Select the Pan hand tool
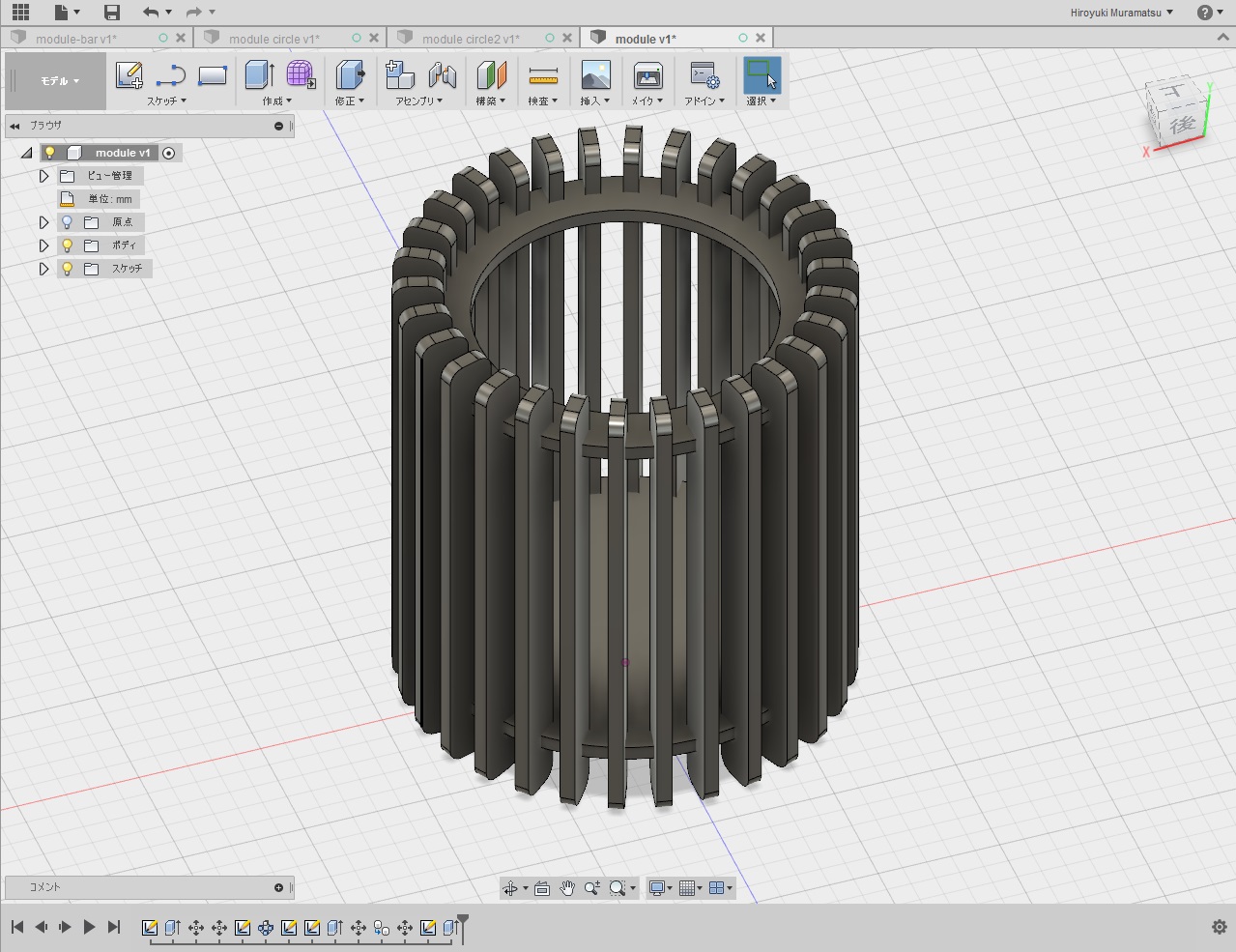This screenshot has width=1236, height=952. 567,888
